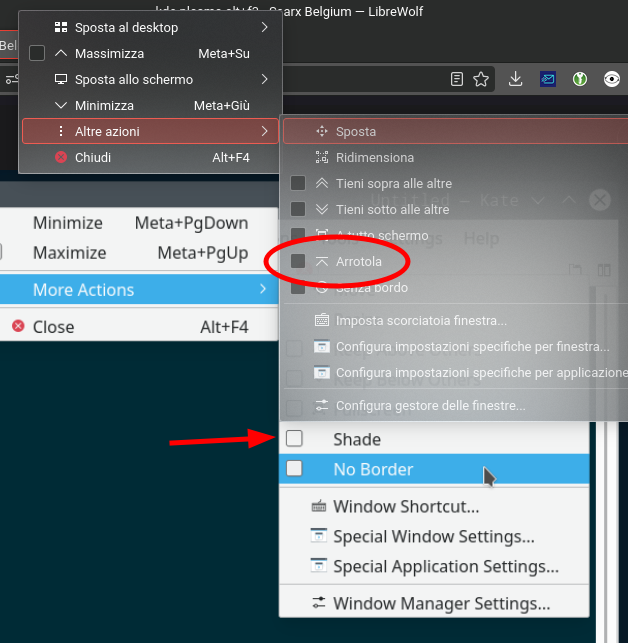Choose Ridimensiona from the submenu

[x=455, y=157]
